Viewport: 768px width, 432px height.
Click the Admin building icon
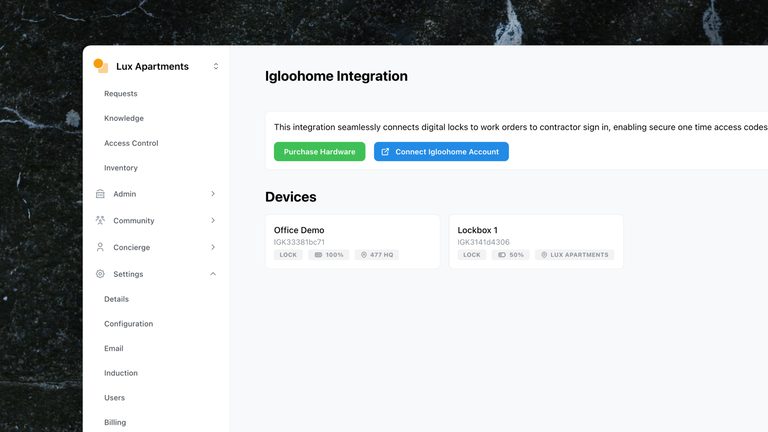(x=100, y=194)
